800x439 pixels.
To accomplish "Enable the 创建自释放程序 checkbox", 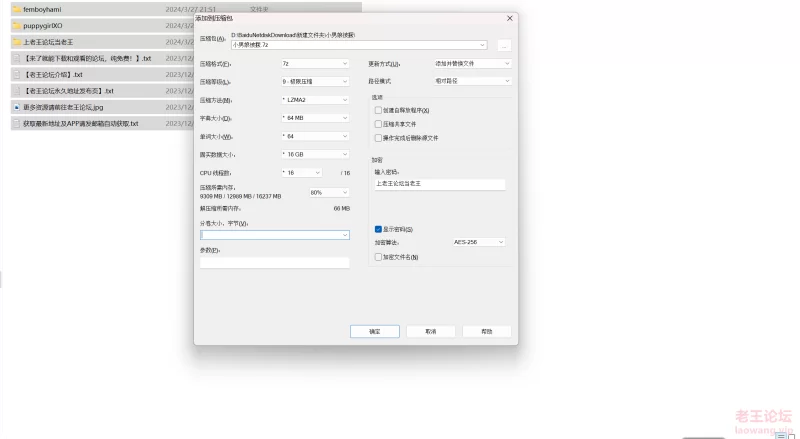I will click(378, 110).
